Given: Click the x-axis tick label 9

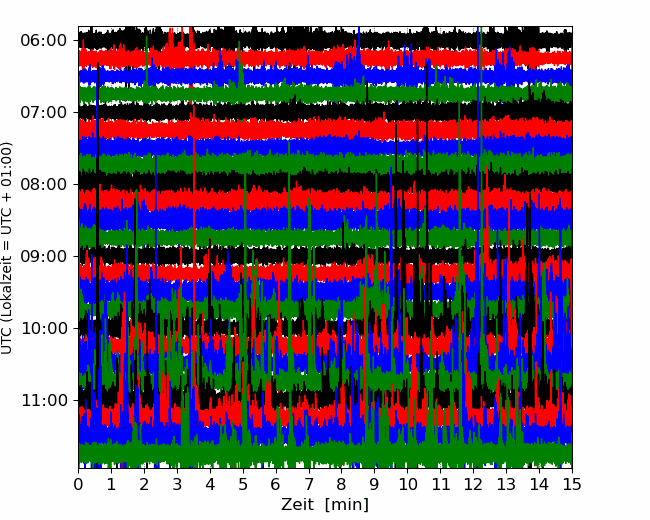Looking at the screenshot, I should point(375,484).
